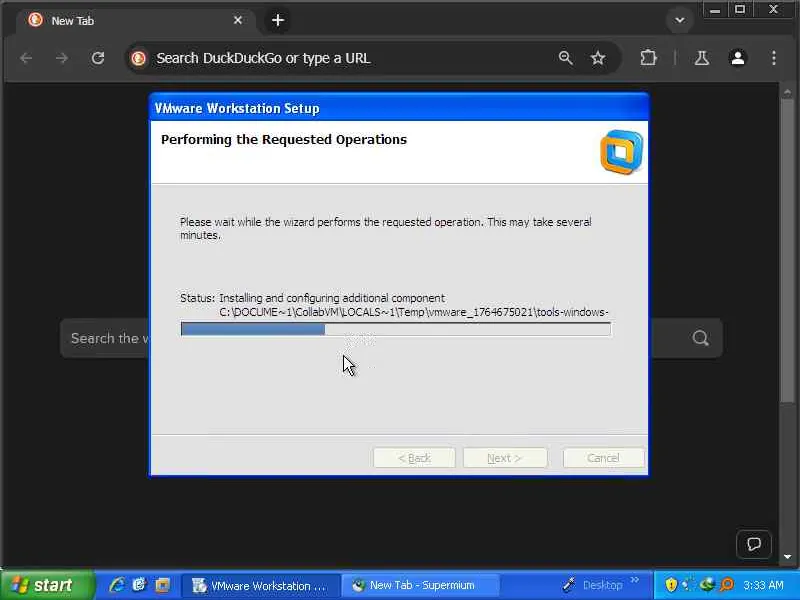Minimize the Supermium browser window
The width and height of the screenshot is (800, 600).
(715, 10)
